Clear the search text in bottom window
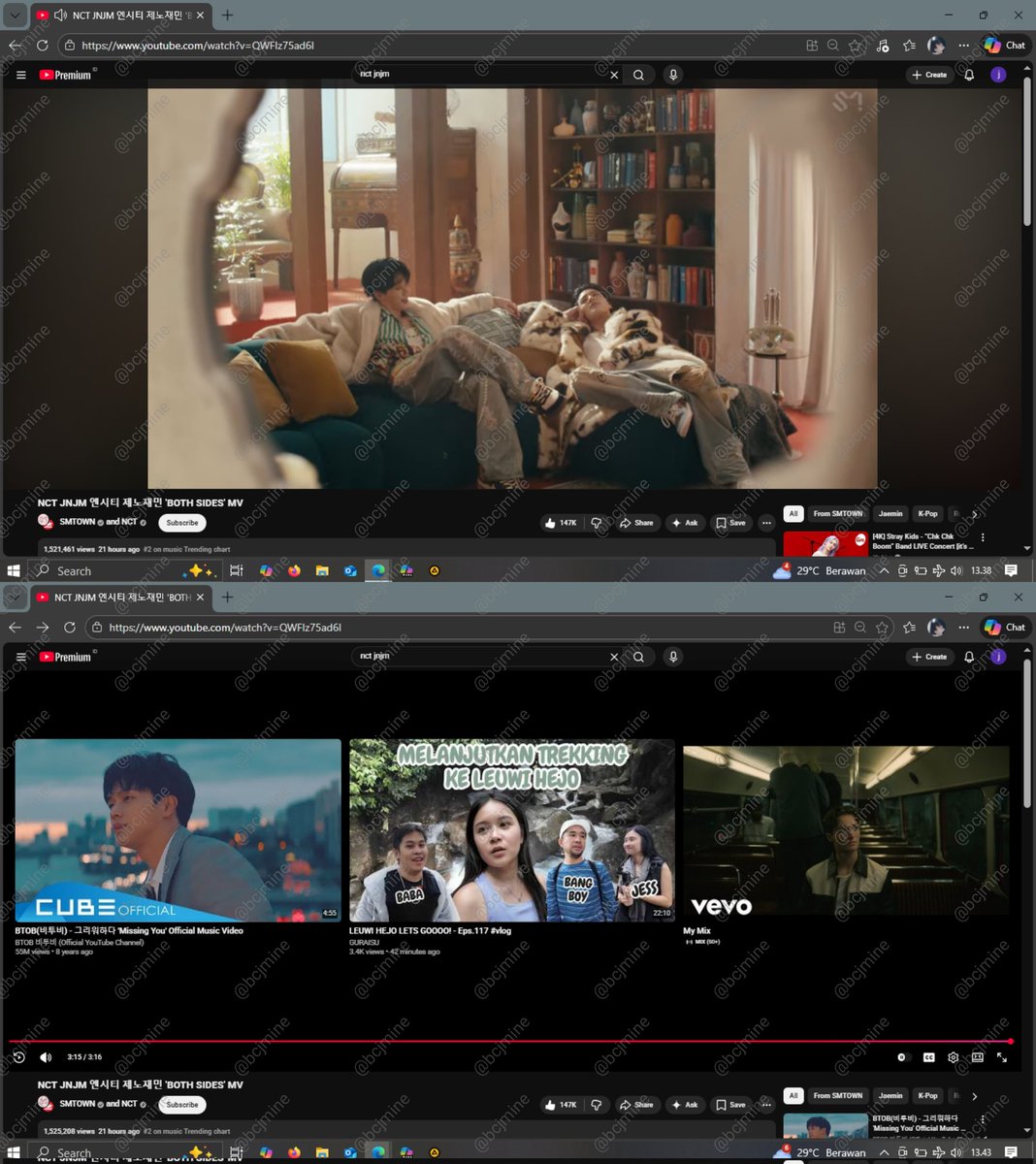Image resolution: width=1036 pixels, height=1164 pixels. 614,657
